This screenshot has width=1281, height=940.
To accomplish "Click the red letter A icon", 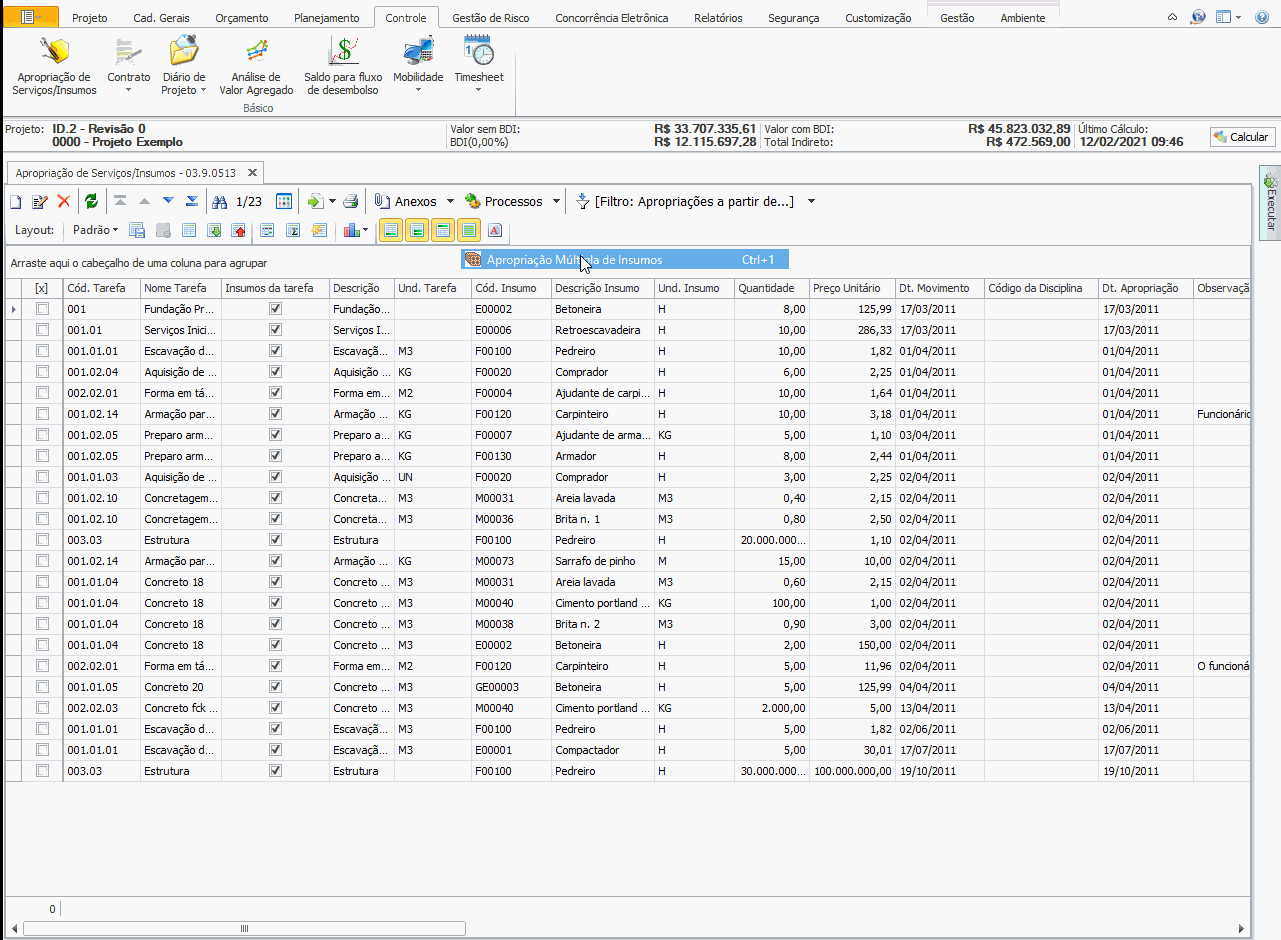I will [x=494, y=231].
